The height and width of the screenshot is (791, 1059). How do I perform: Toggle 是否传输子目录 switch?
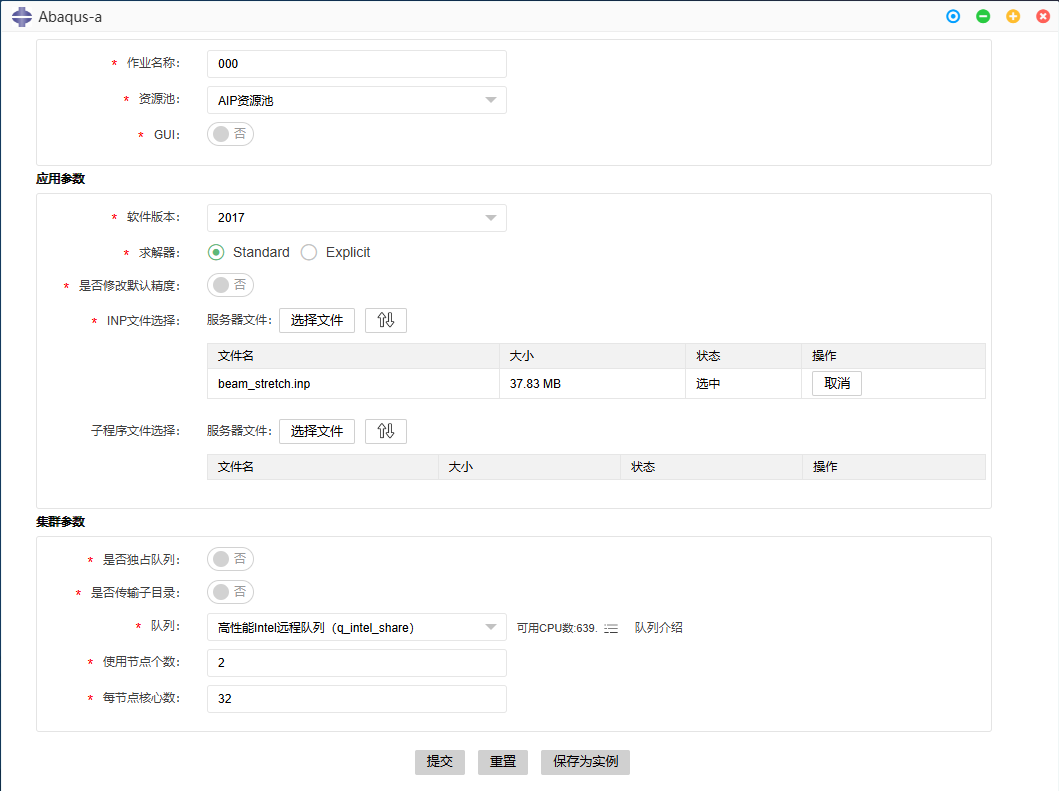point(230,592)
